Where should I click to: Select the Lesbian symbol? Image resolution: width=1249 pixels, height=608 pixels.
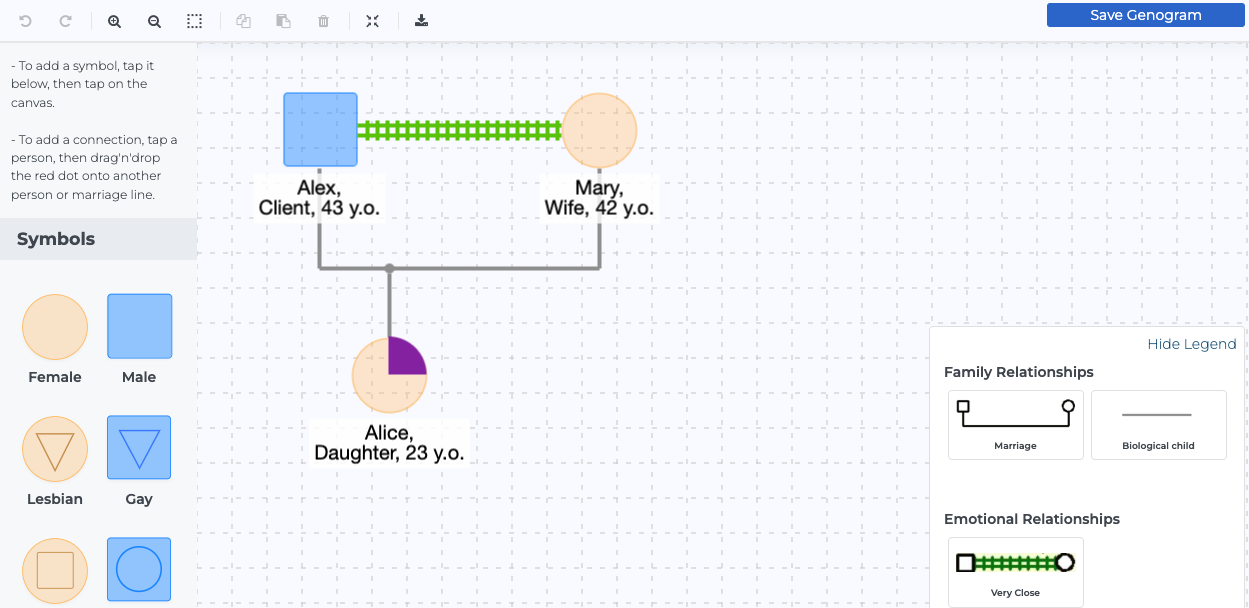tap(55, 449)
